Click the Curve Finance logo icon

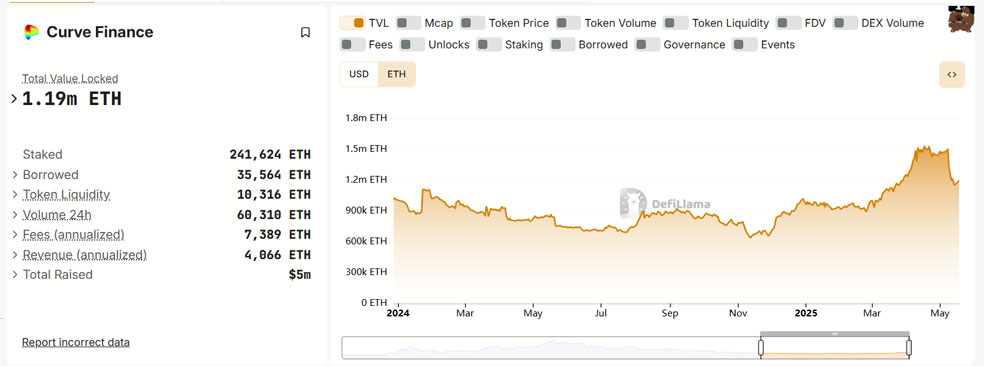(x=31, y=32)
